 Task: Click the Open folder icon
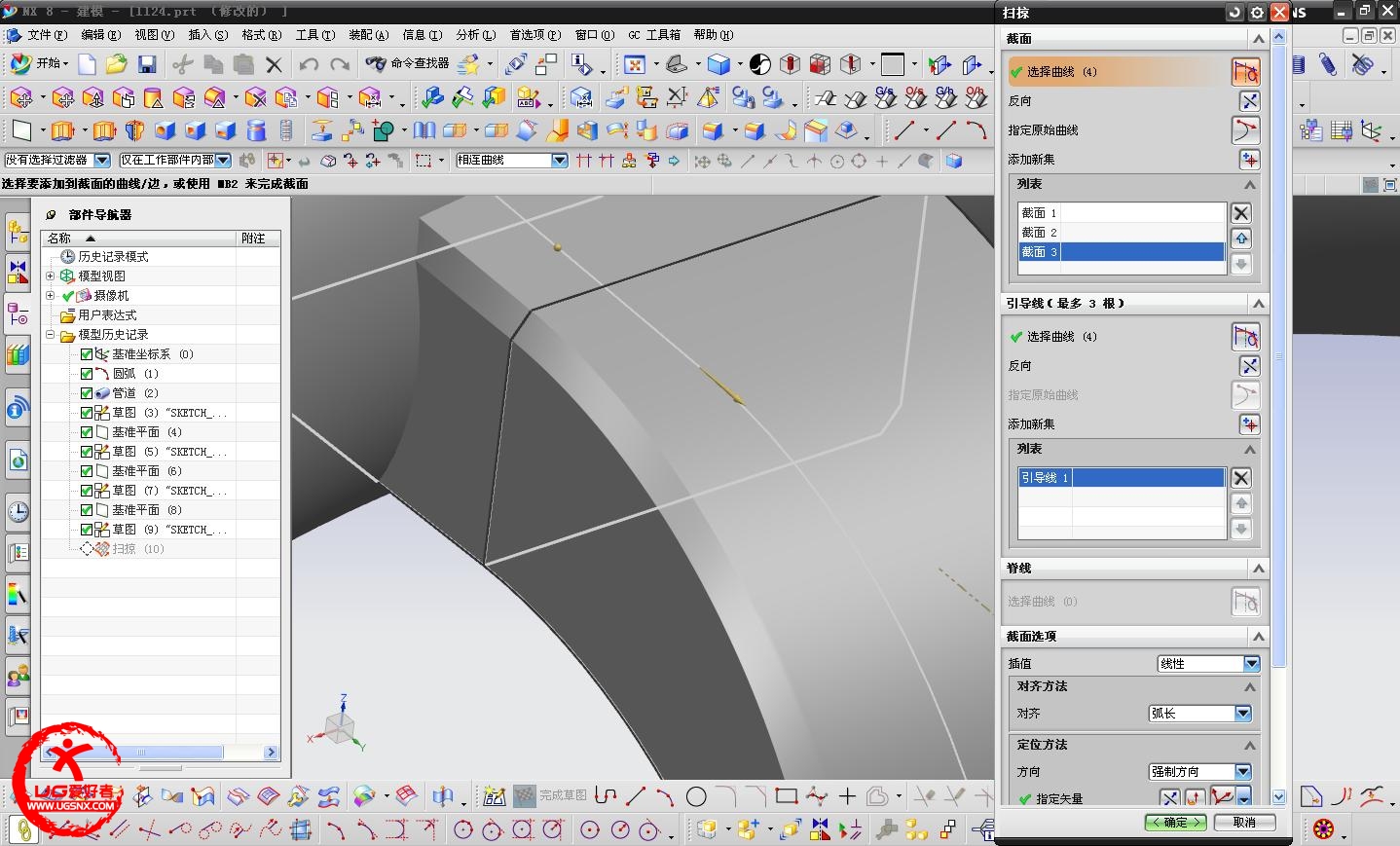pyautogui.click(x=117, y=64)
